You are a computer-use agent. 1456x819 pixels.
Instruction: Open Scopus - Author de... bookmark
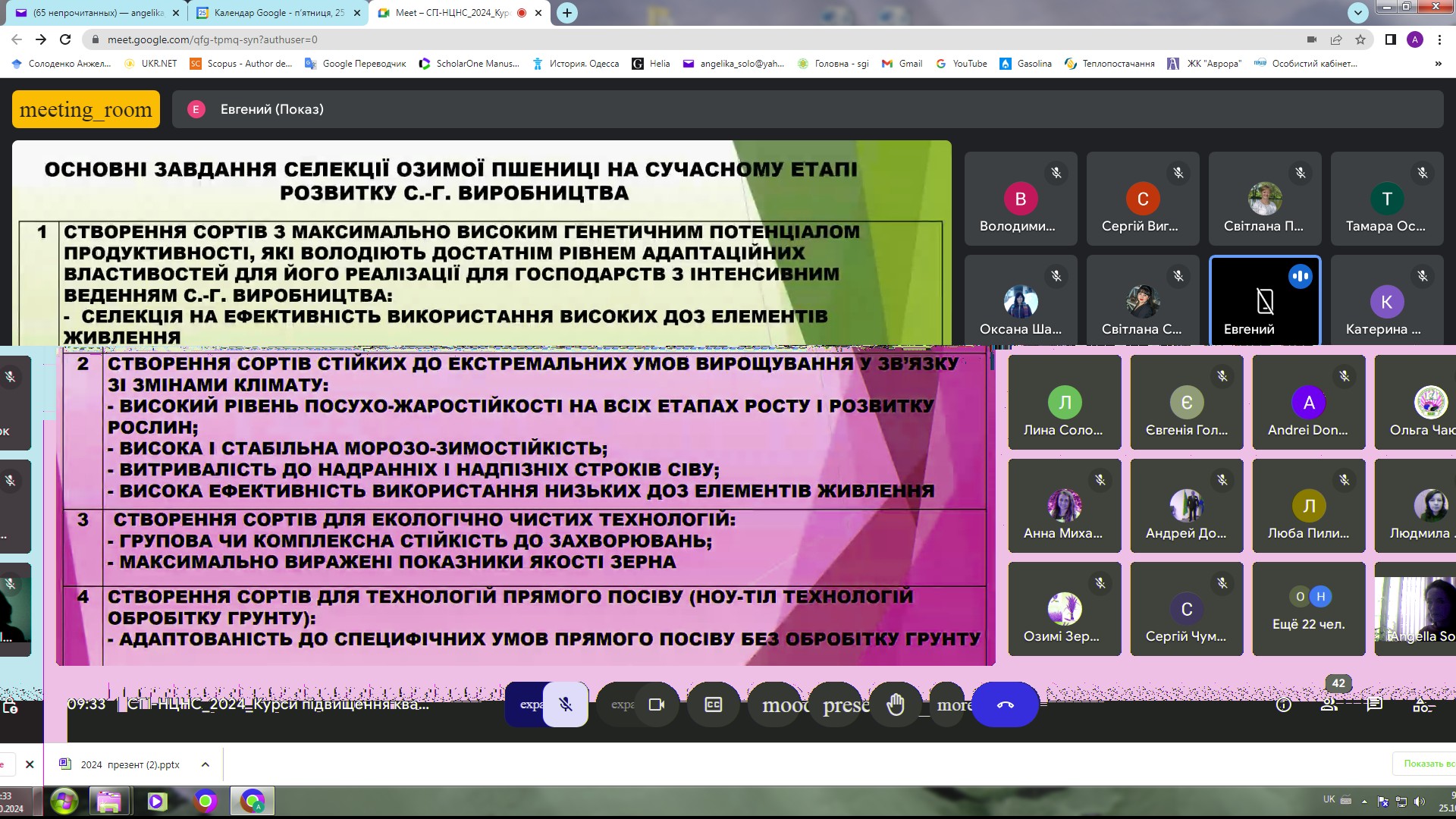[x=241, y=64]
